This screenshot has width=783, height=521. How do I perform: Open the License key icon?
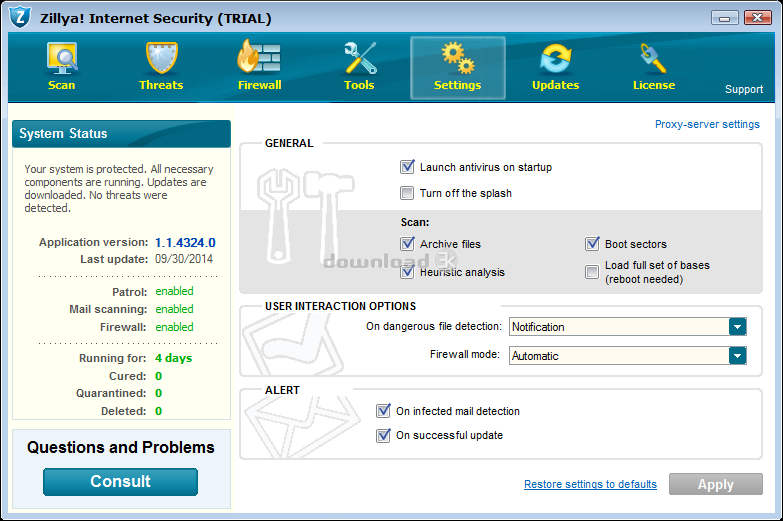tap(653, 60)
